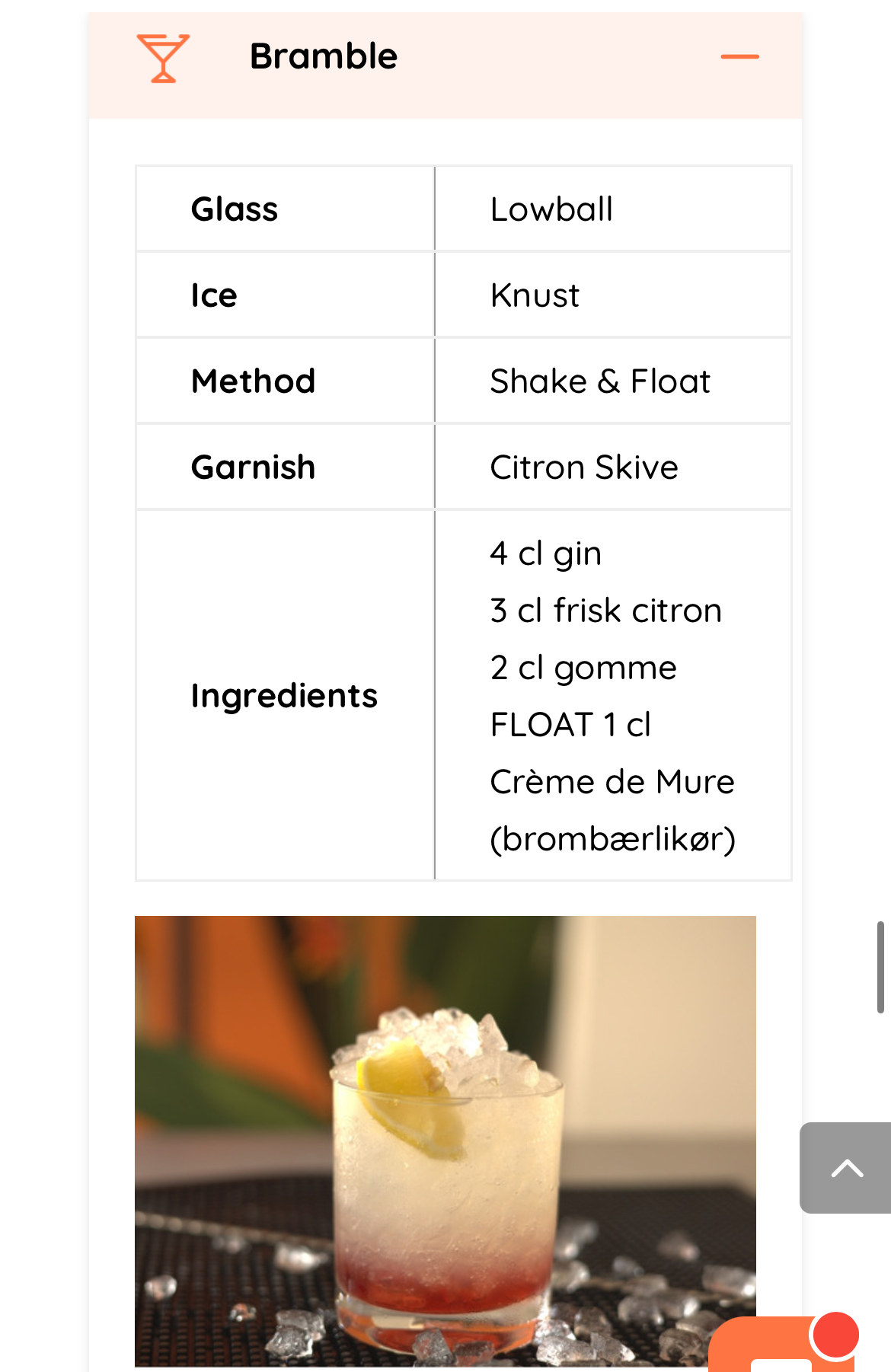Select the Shake & Float method text
This screenshot has width=891, height=1372.
click(x=600, y=381)
